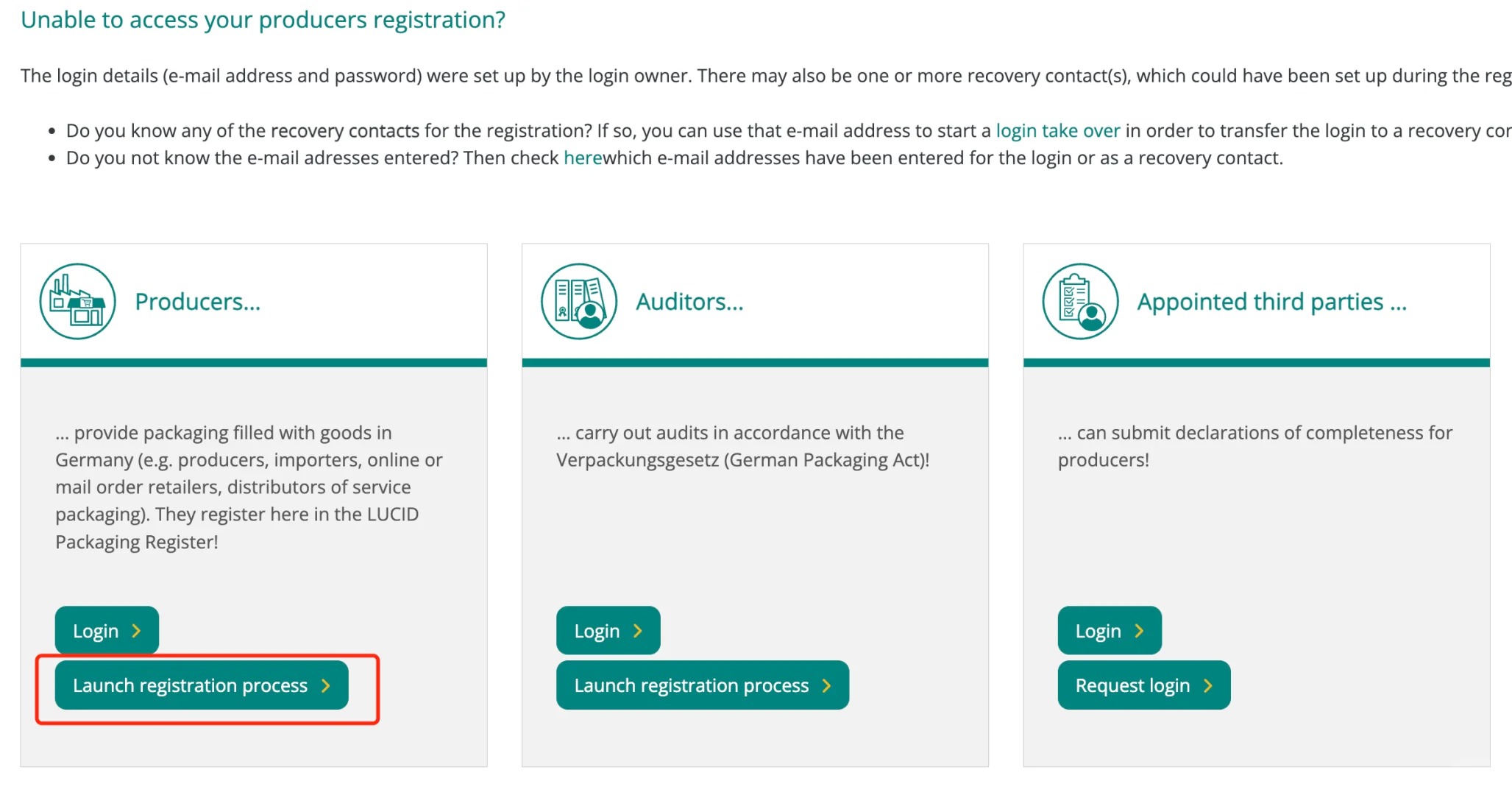
Task: Click the "Unable to access your producers registration?" heading
Action: click(x=263, y=20)
